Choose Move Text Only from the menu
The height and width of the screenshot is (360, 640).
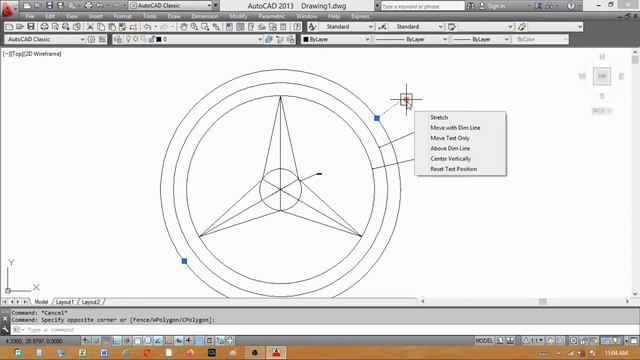coord(450,138)
